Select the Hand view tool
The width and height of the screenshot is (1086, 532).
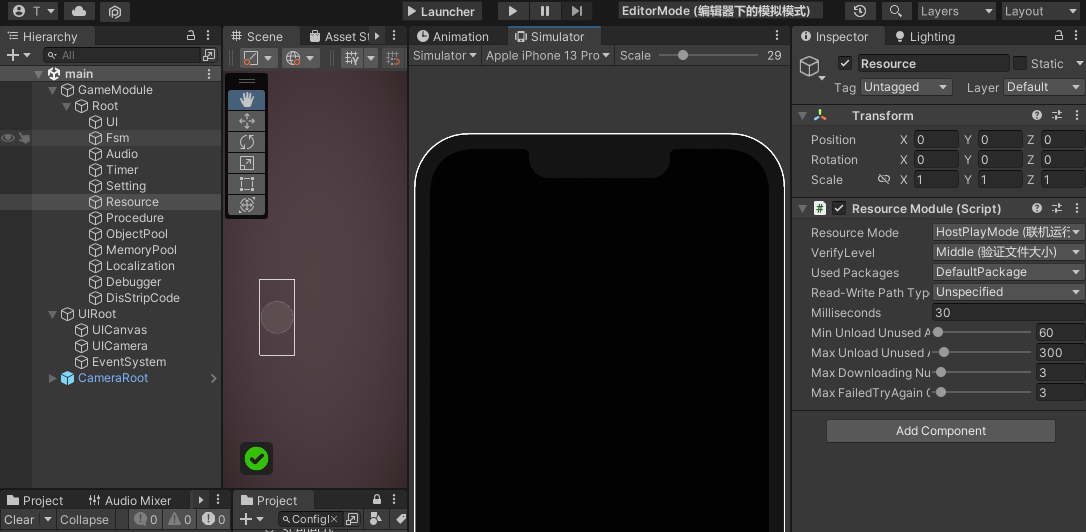247,100
